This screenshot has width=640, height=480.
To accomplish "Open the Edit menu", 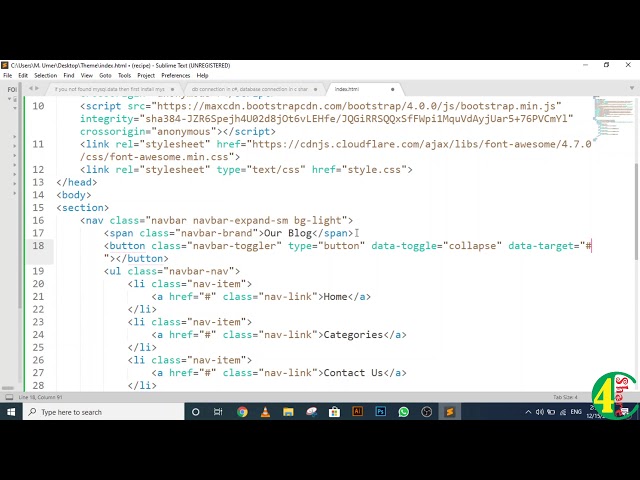I will pyautogui.click(x=23, y=76).
